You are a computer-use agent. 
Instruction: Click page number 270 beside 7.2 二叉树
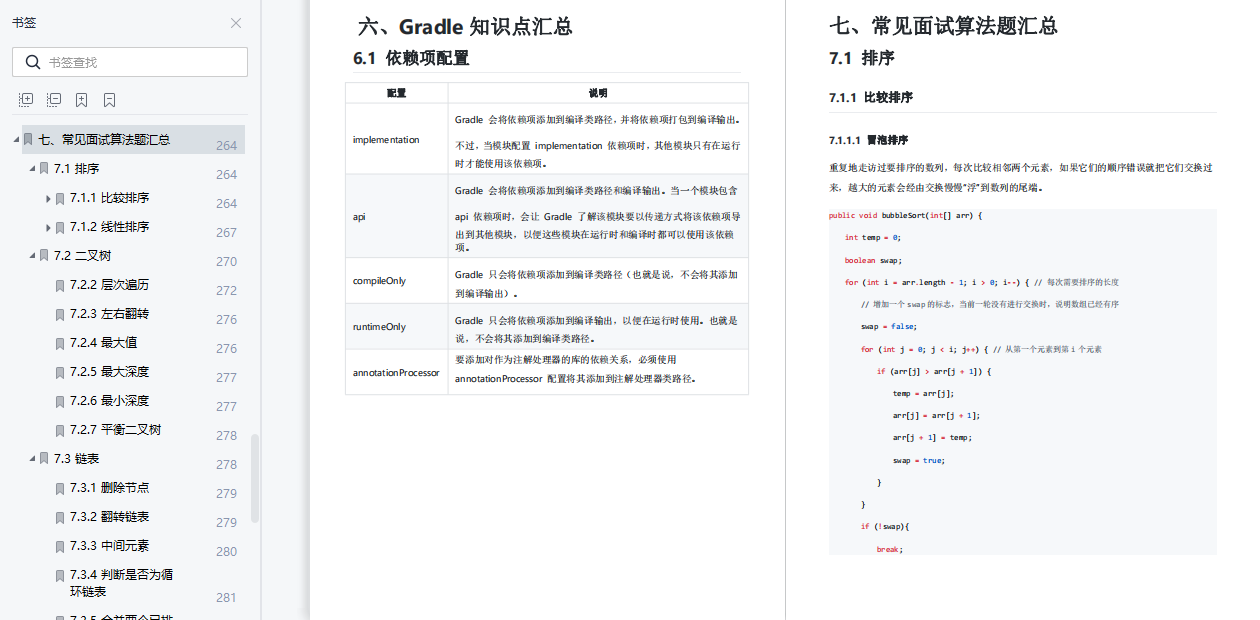point(227,261)
